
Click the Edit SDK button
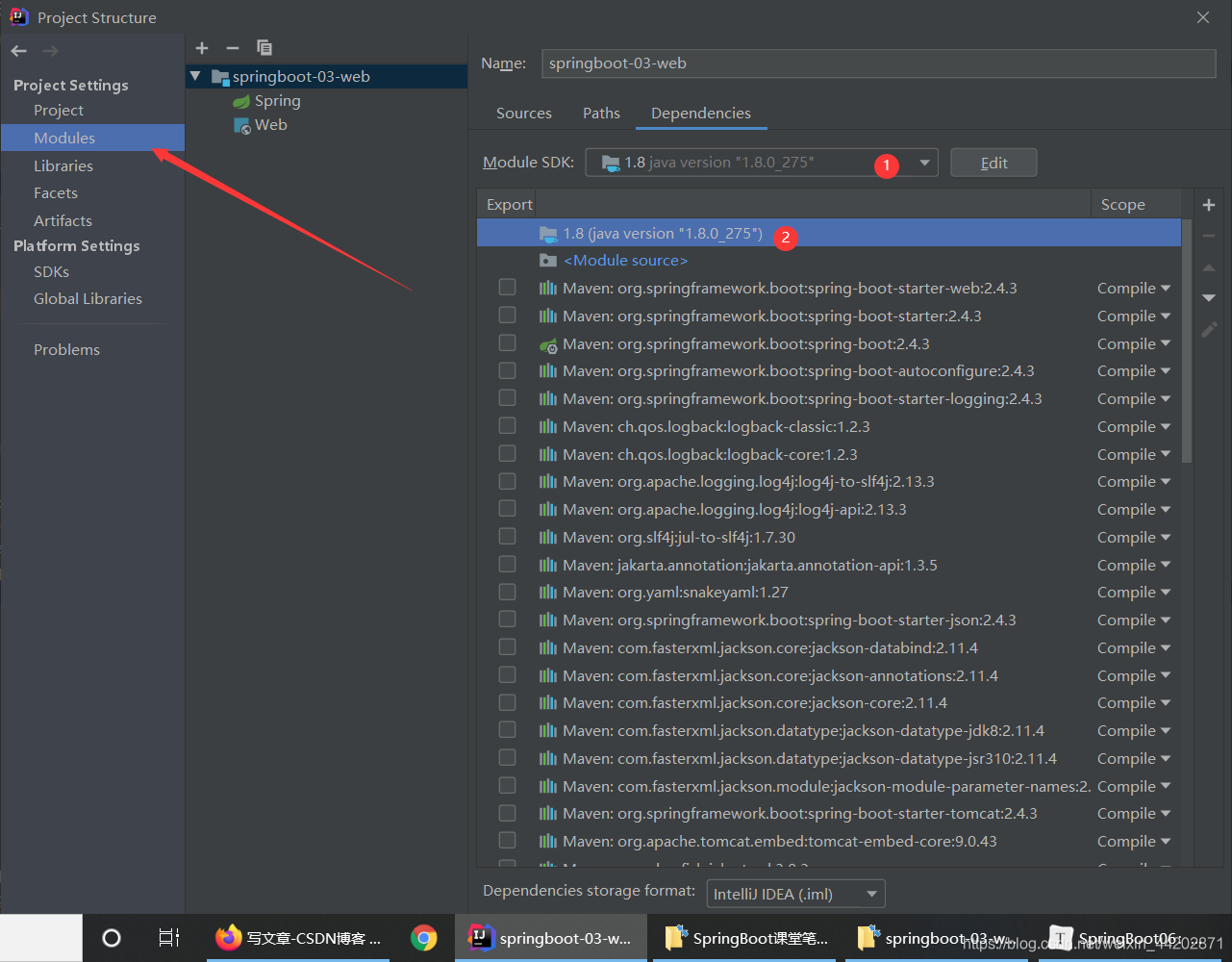(x=993, y=163)
